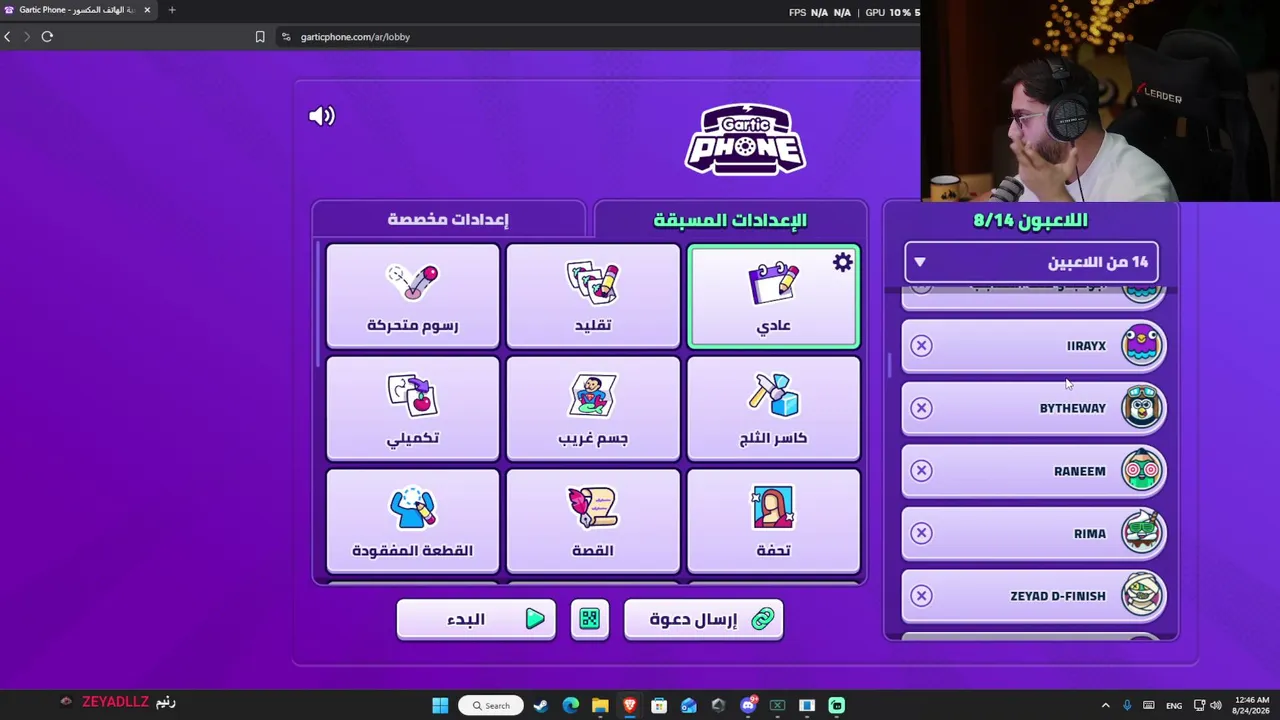Screen dimensions: 1280x720
Task: Click IIRAYX's purple bird avatar
Action: click(1142, 345)
